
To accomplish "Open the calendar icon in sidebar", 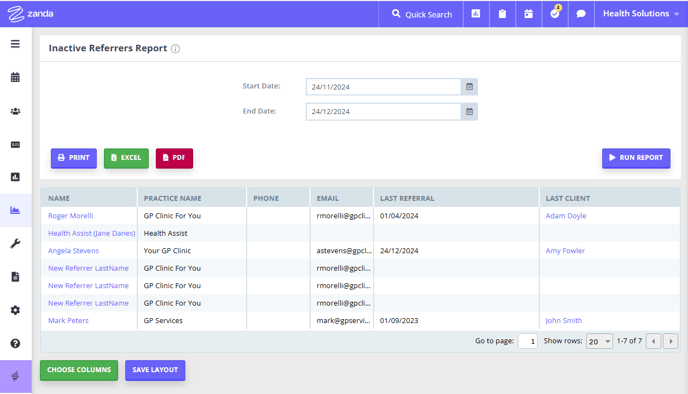I will 15,77.
